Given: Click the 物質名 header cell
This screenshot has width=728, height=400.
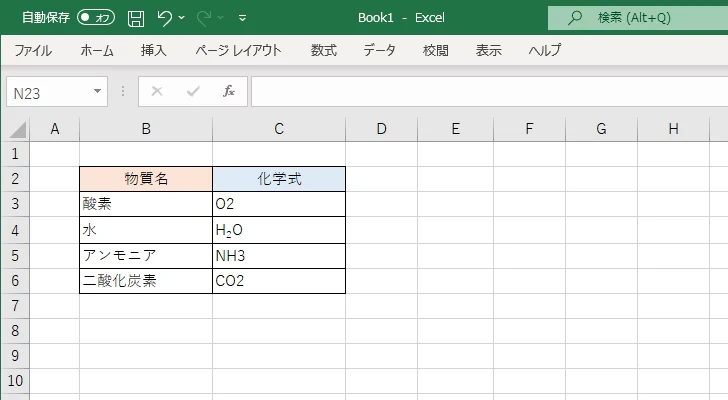Looking at the screenshot, I should [x=146, y=179].
